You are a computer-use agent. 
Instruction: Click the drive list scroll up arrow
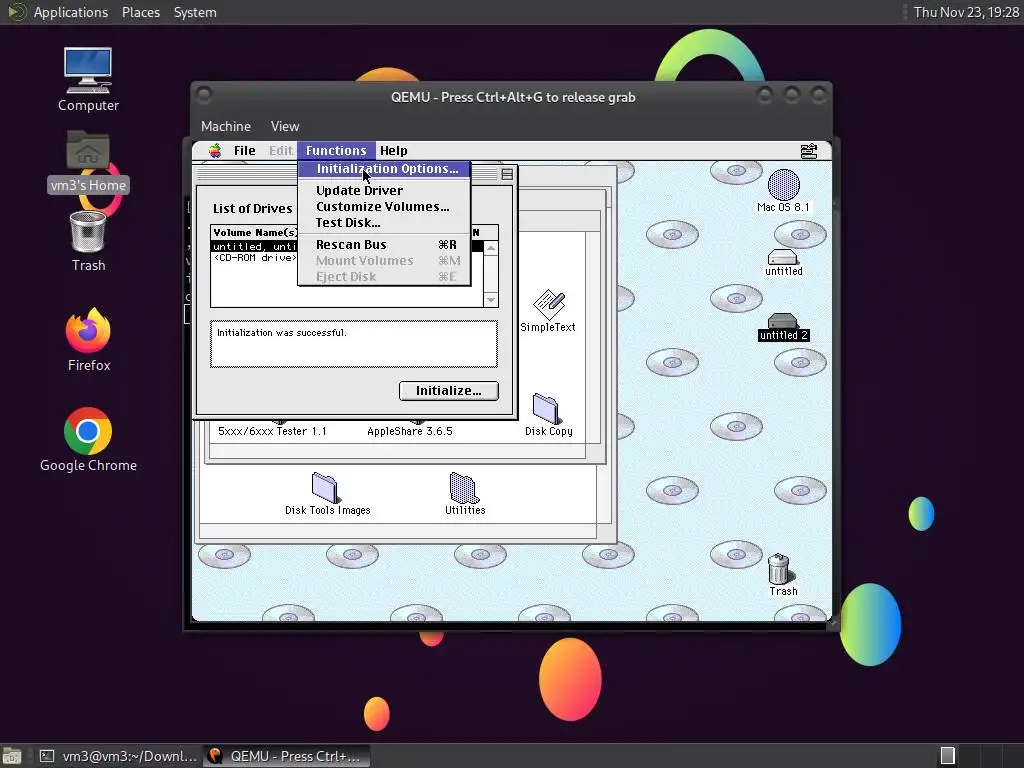click(x=490, y=248)
